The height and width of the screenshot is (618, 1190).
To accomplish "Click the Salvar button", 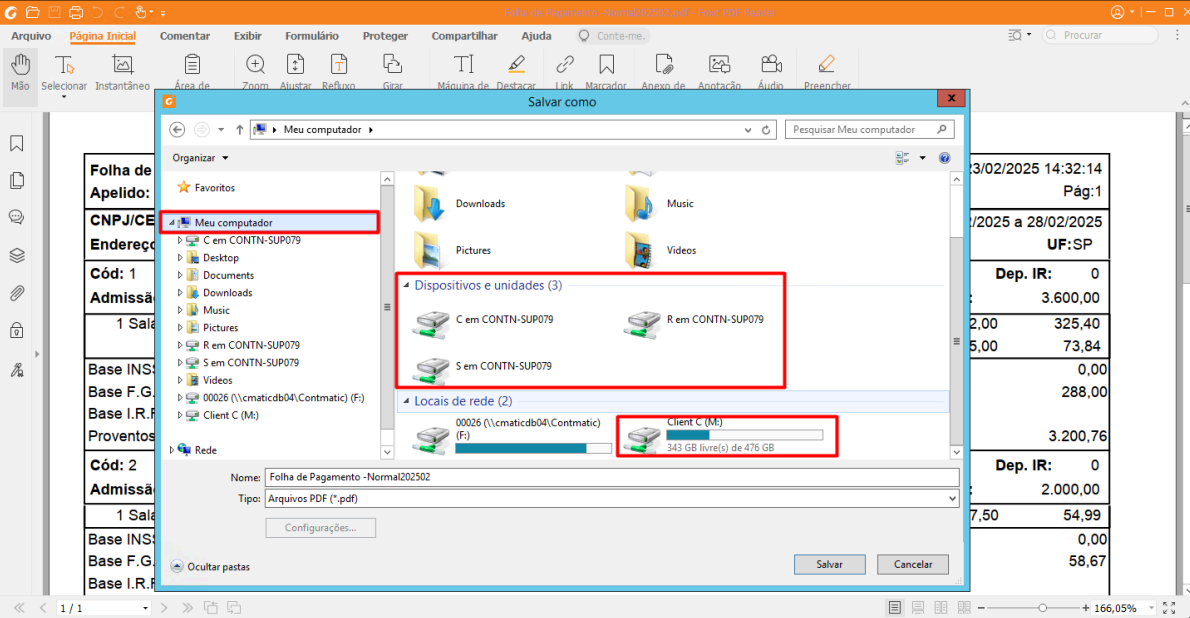I will tap(830, 564).
